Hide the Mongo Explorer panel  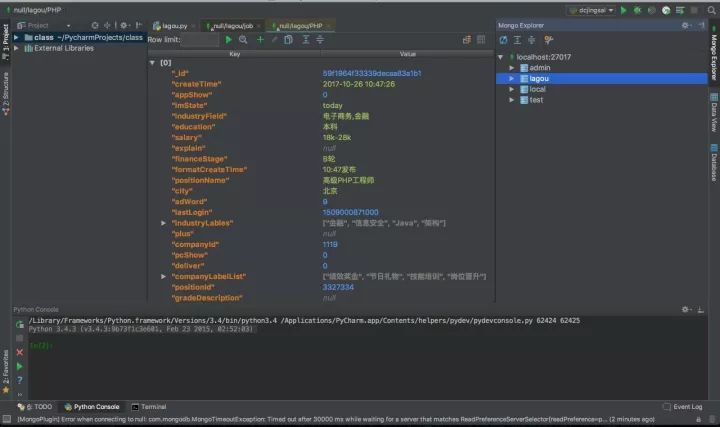point(701,26)
